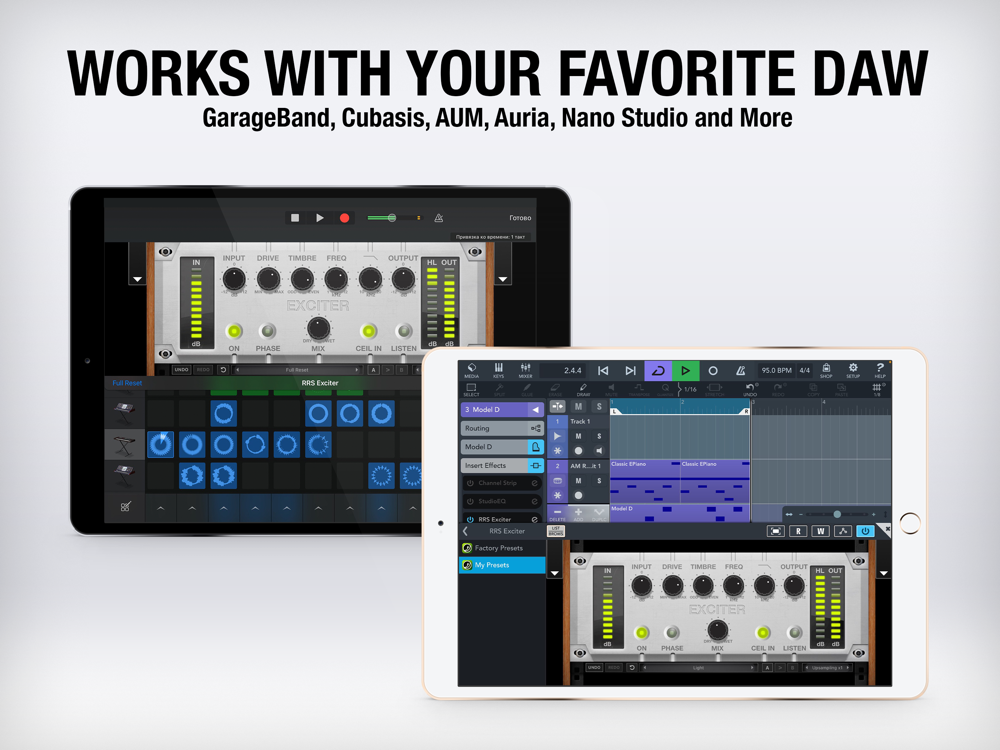
Task: Open the Mixer in Cubasis
Action: (525, 370)
